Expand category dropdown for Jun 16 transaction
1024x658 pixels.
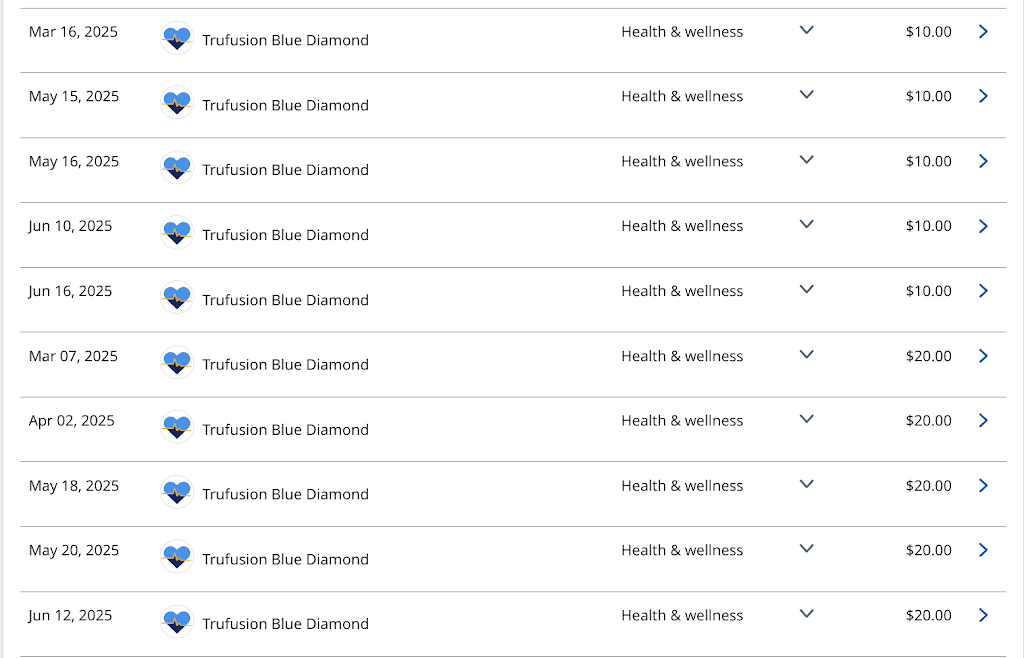pos(807,290)
